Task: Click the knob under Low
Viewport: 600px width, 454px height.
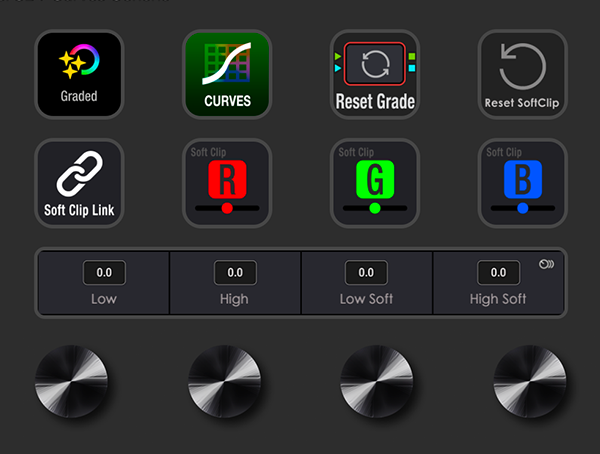Action: click(x=72, y=381)
